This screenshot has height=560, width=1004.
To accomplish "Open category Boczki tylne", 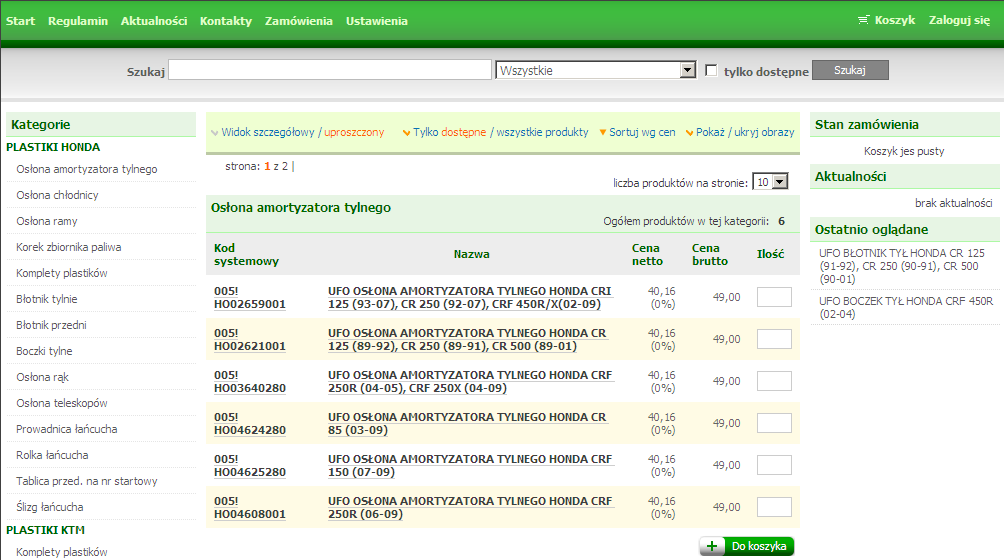I will point(44,351).
